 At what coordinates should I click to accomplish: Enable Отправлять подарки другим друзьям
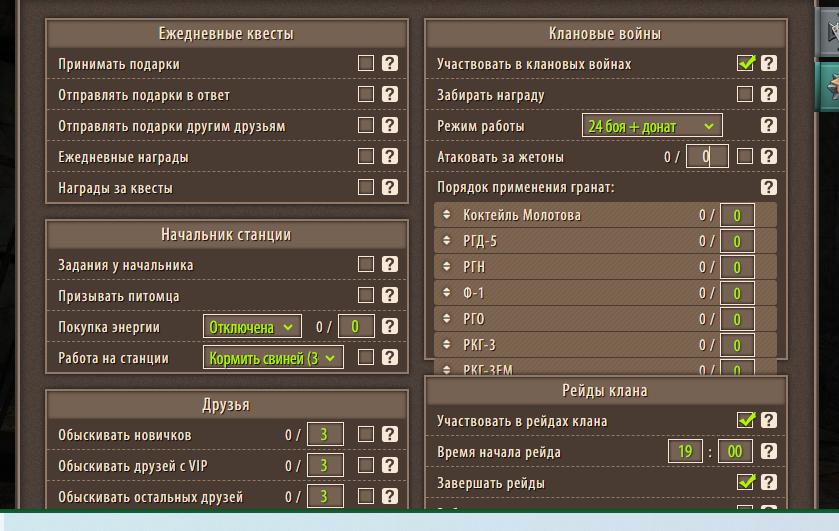[x=366, y=126]
